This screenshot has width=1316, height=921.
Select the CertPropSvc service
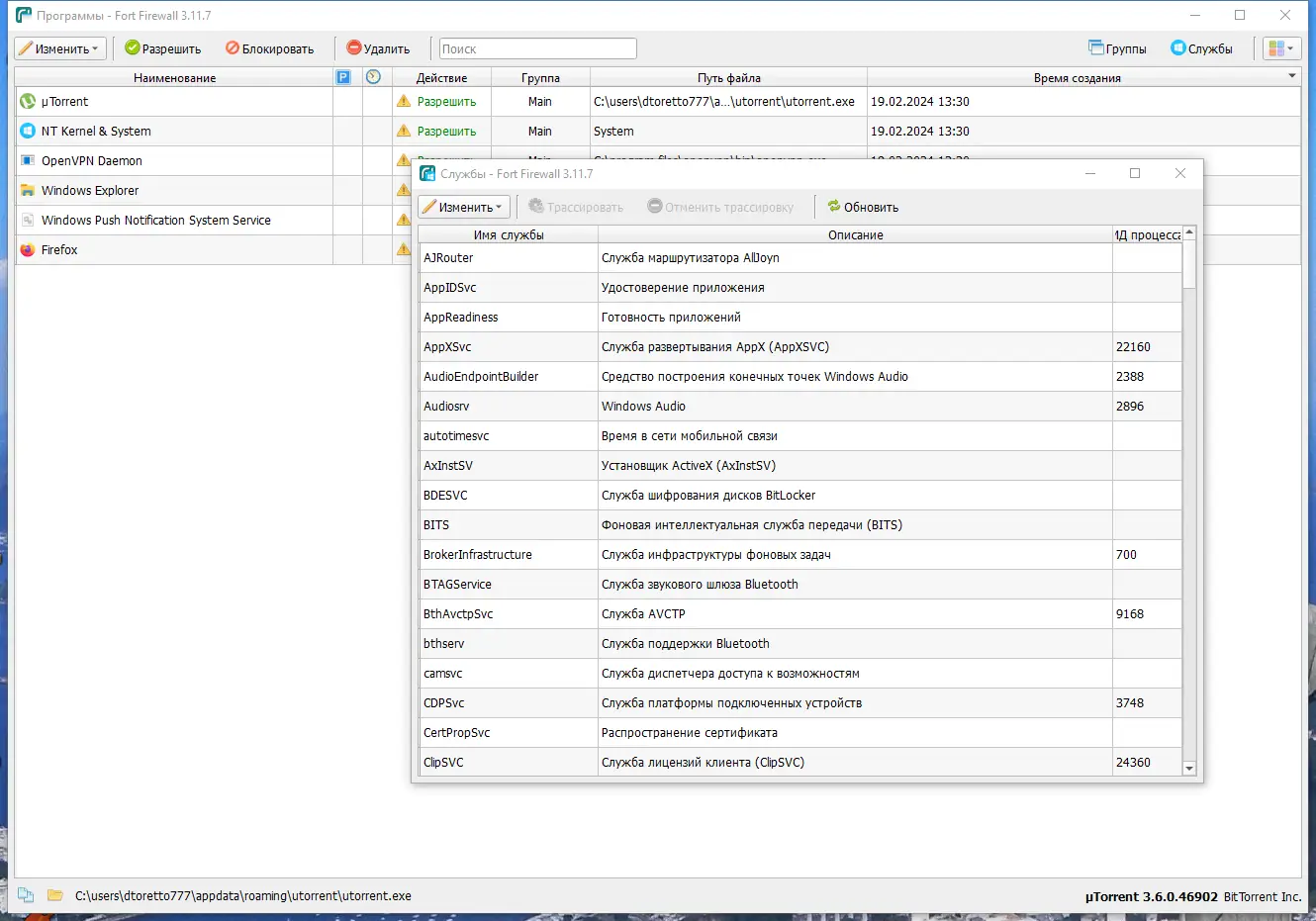(x=456, y=732)
